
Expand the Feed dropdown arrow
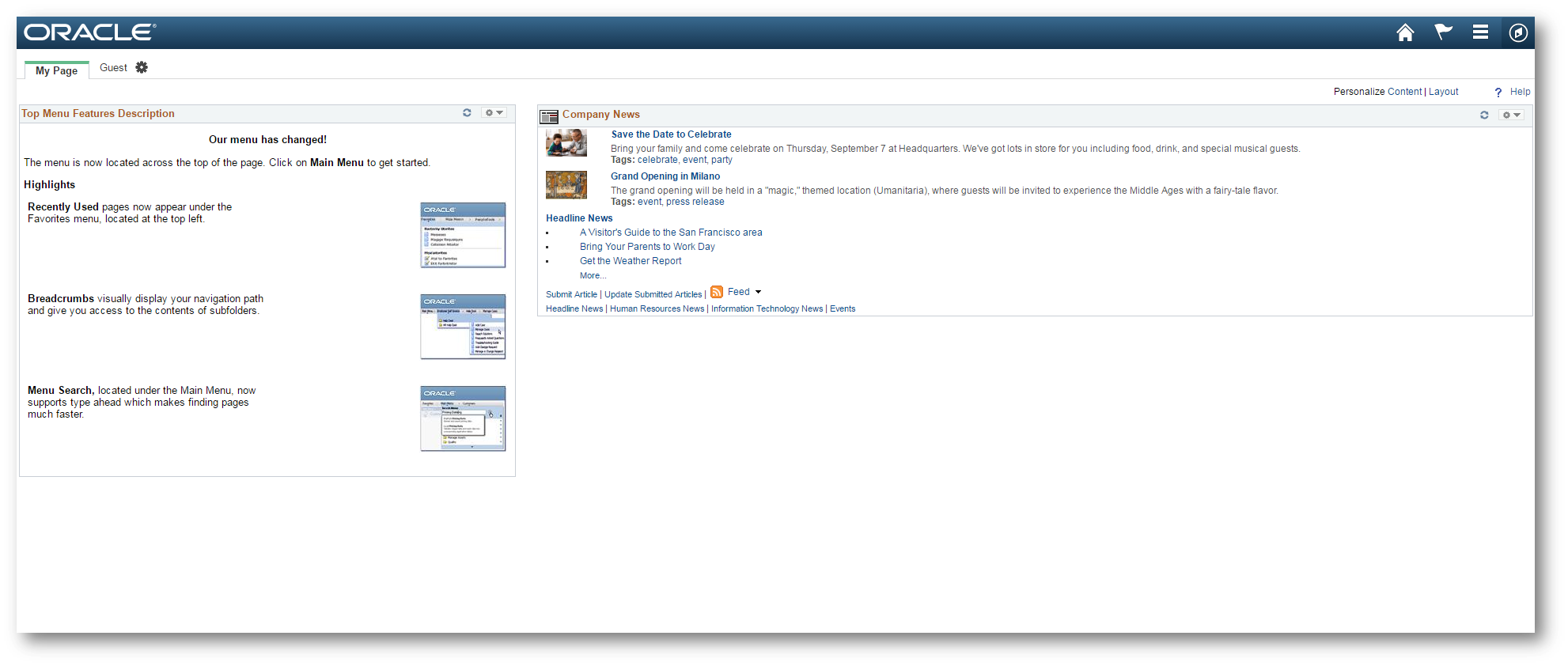(758, 293)
